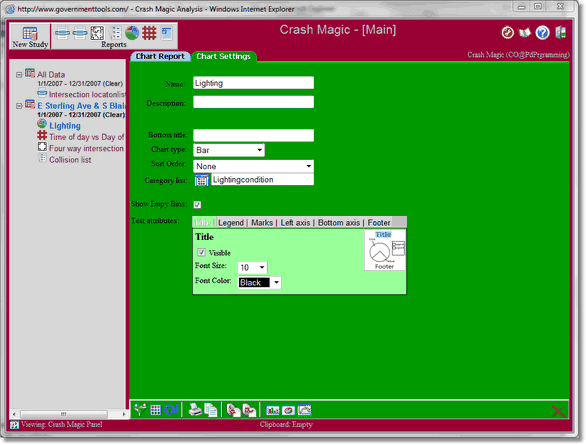
Task: Collapse the E Sterling Ave tree node
Action: click(19, 106)
